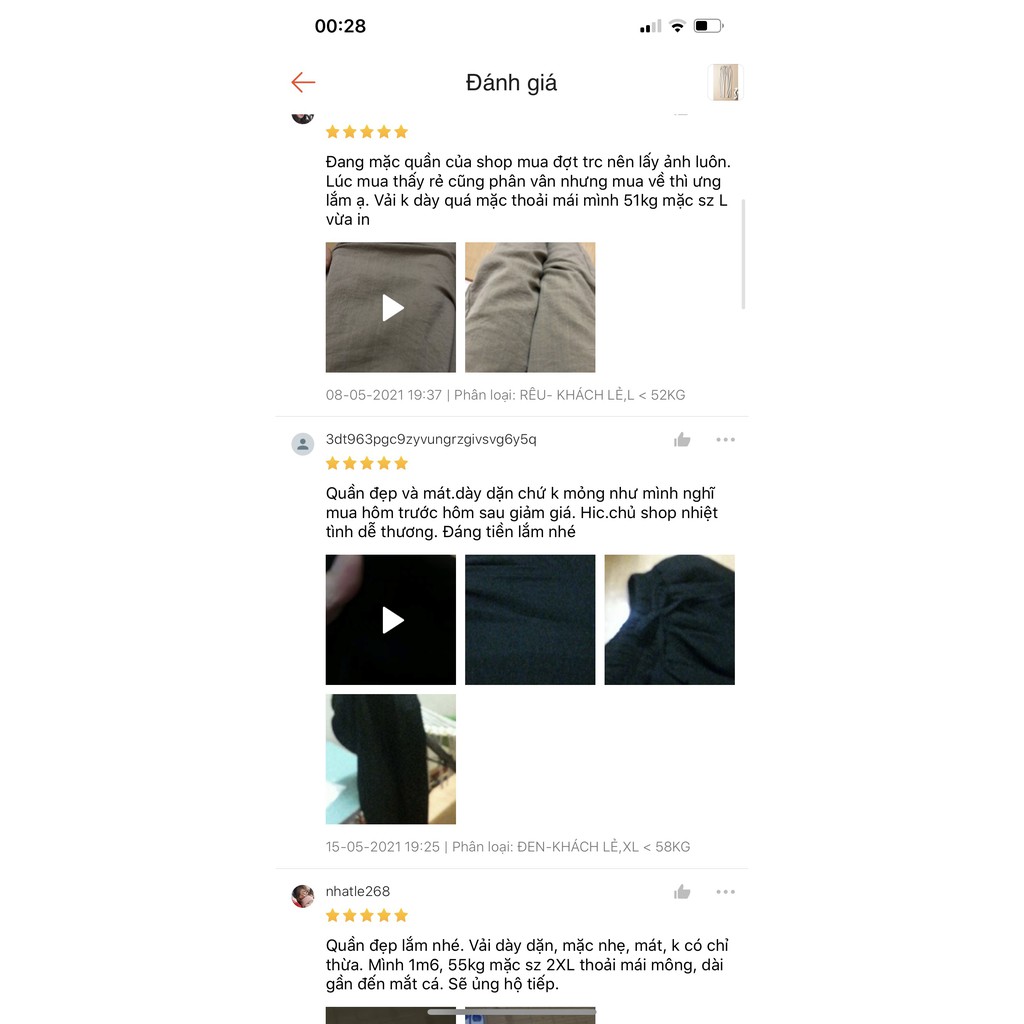View second black fabric photo
Screen dimensions: 1024x1024
pos(530,620)
